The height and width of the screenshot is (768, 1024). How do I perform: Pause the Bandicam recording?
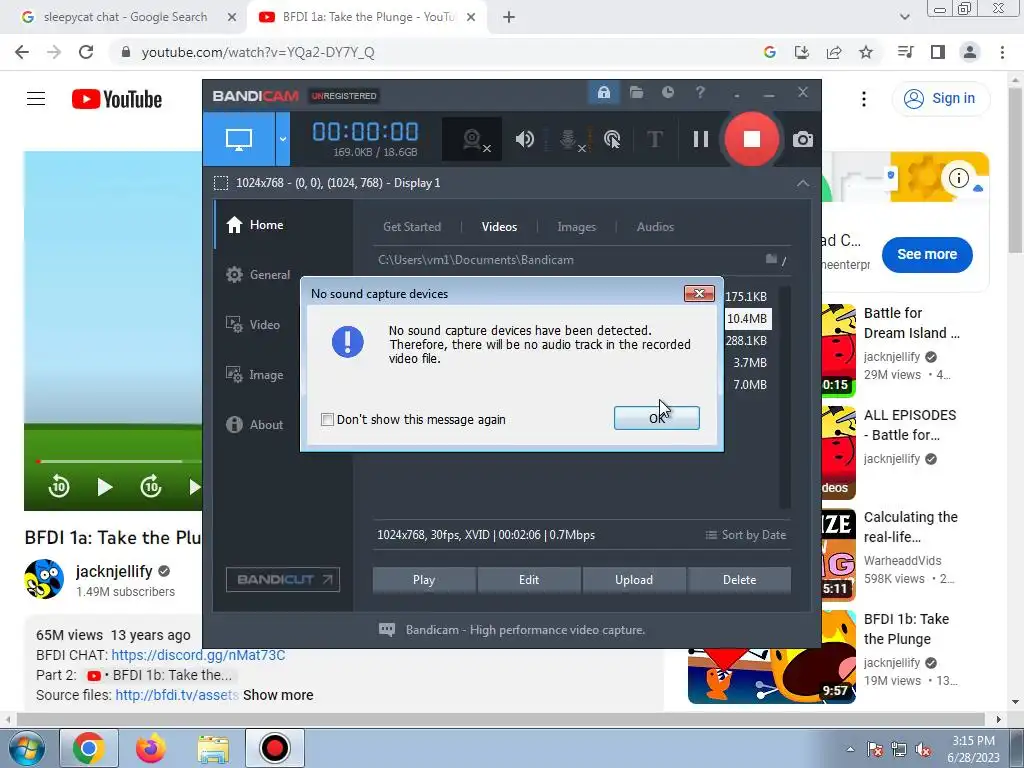coord(701,139)
